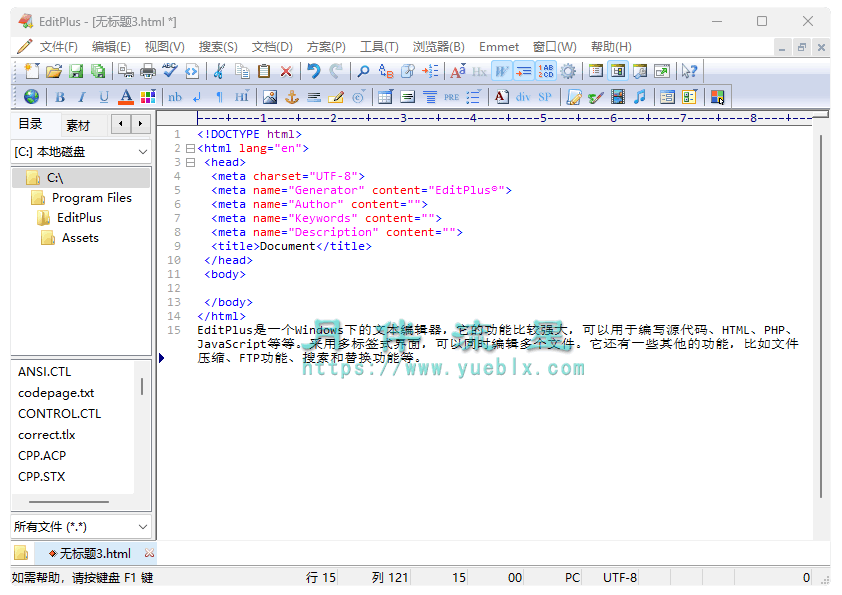This screenshot has width=842, height=595.
Task: Click the Find magnifier icon
Action: click(x=363, y=71)
